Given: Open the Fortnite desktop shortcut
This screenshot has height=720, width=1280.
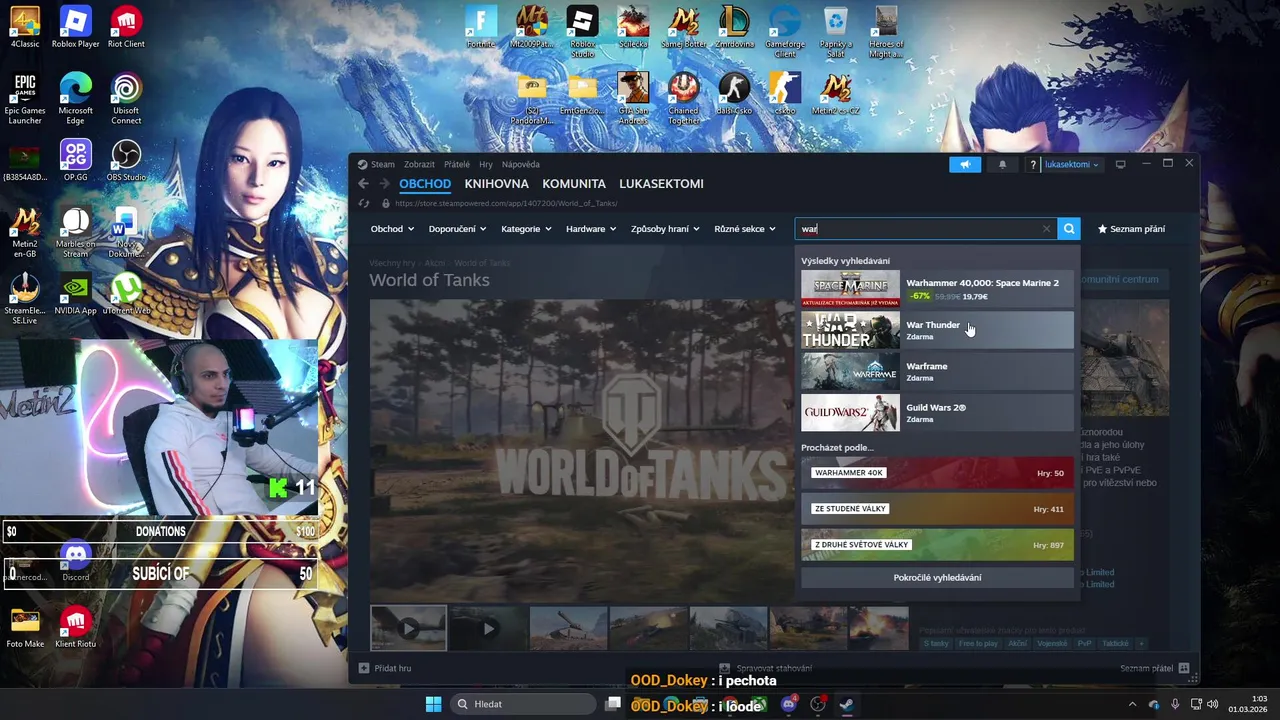Looking at the screenshot, I should 481,27.
